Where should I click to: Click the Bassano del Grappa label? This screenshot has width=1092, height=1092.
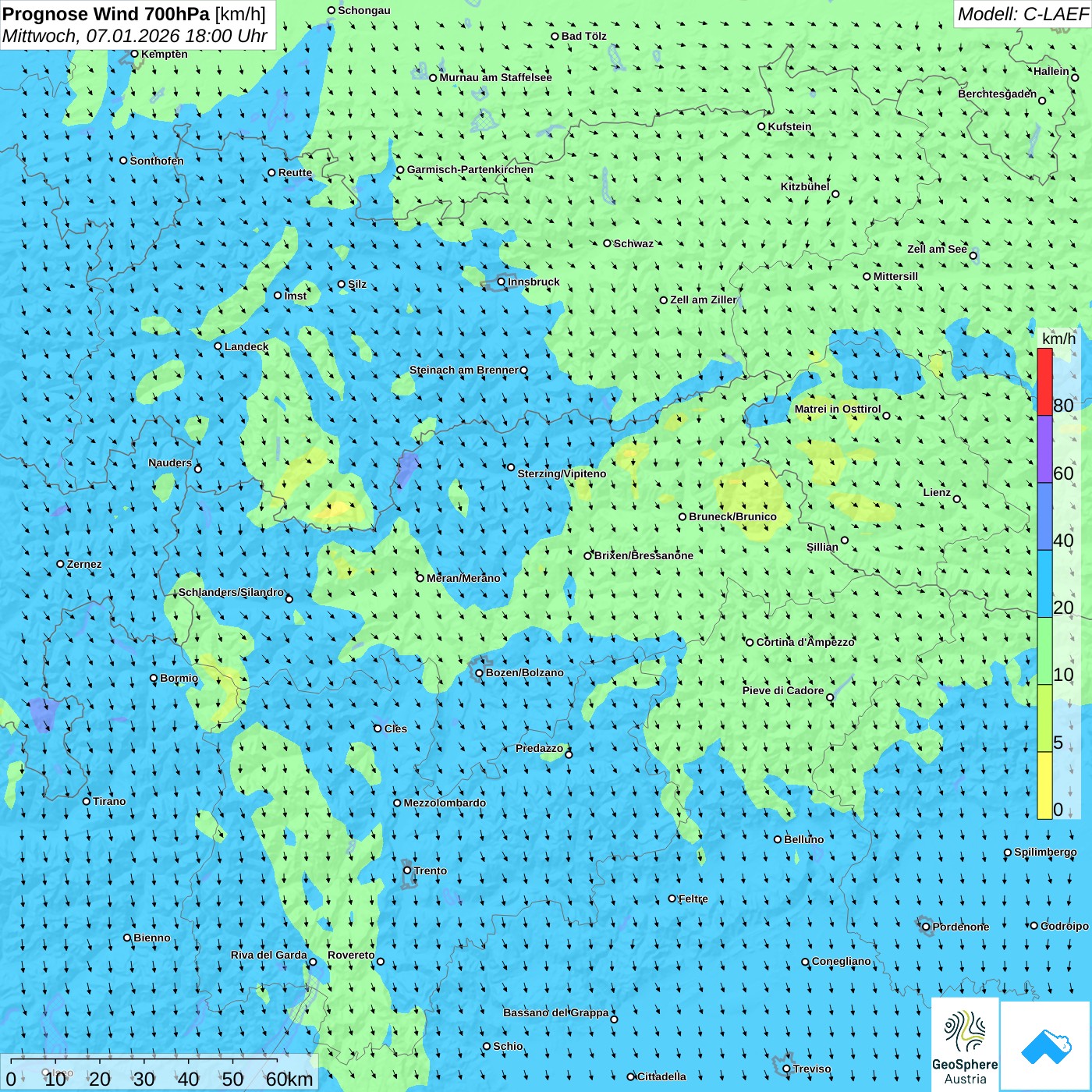pyautogui.click(x=556, y=1012)
